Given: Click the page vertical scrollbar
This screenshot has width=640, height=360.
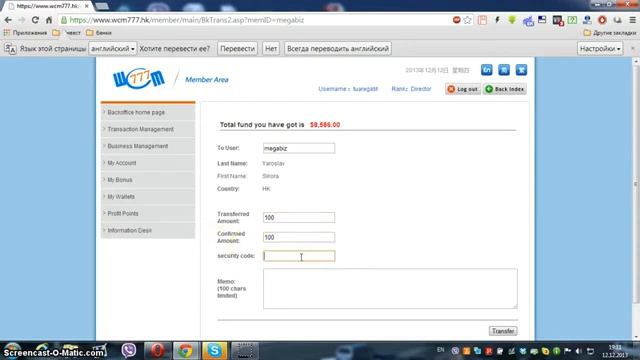Looking at the screenshot, I should pos(636,184).
